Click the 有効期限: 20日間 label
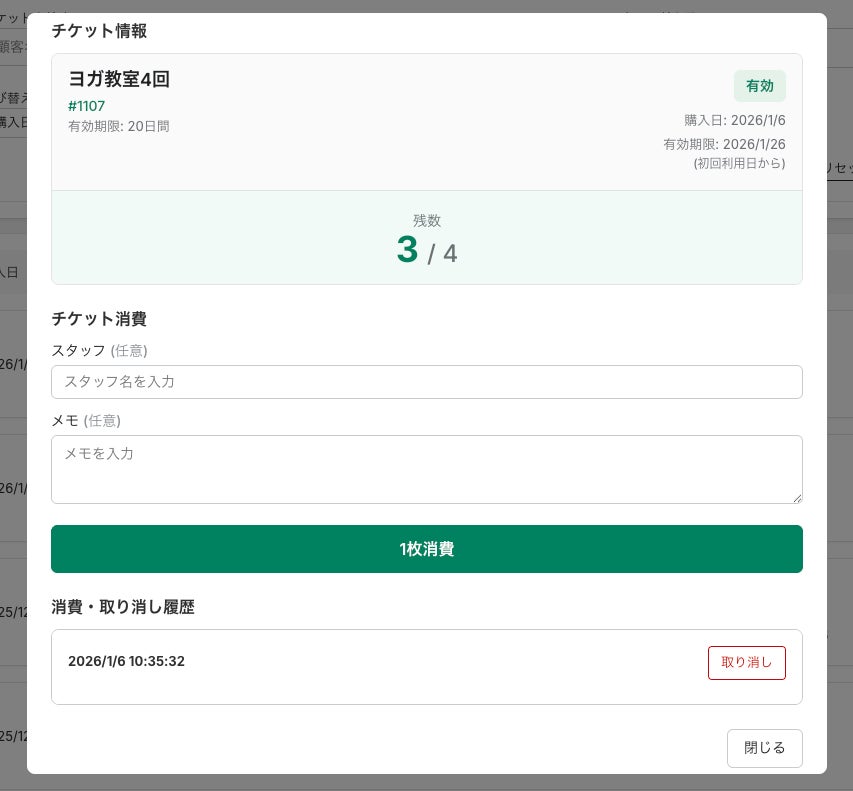Viewport: 853px width, 791px height. 119,127
